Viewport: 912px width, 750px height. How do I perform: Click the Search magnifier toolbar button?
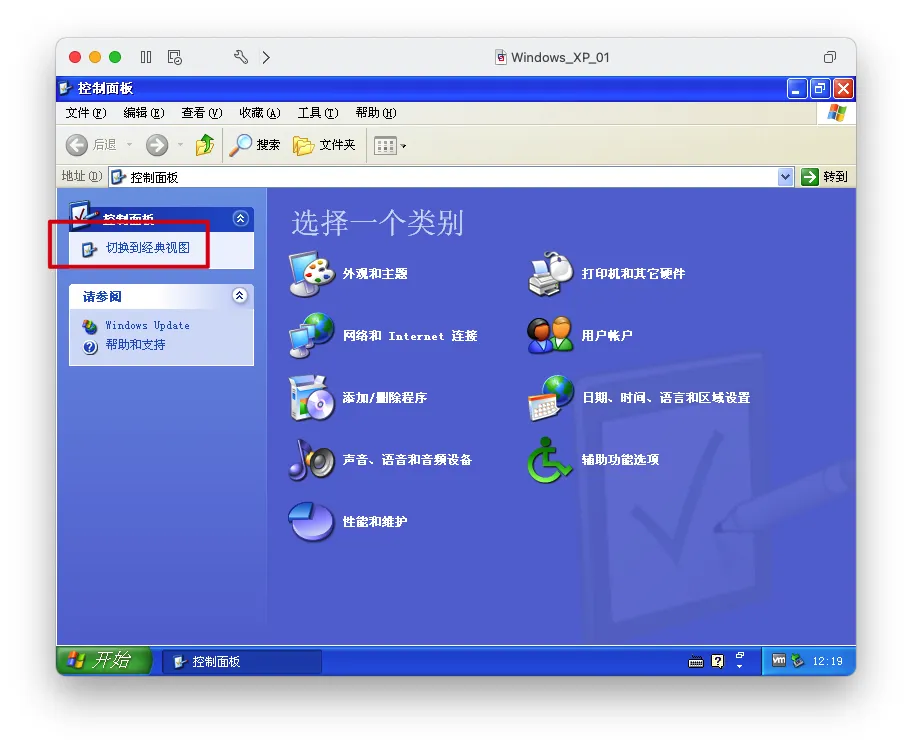(x=255, y=145)
